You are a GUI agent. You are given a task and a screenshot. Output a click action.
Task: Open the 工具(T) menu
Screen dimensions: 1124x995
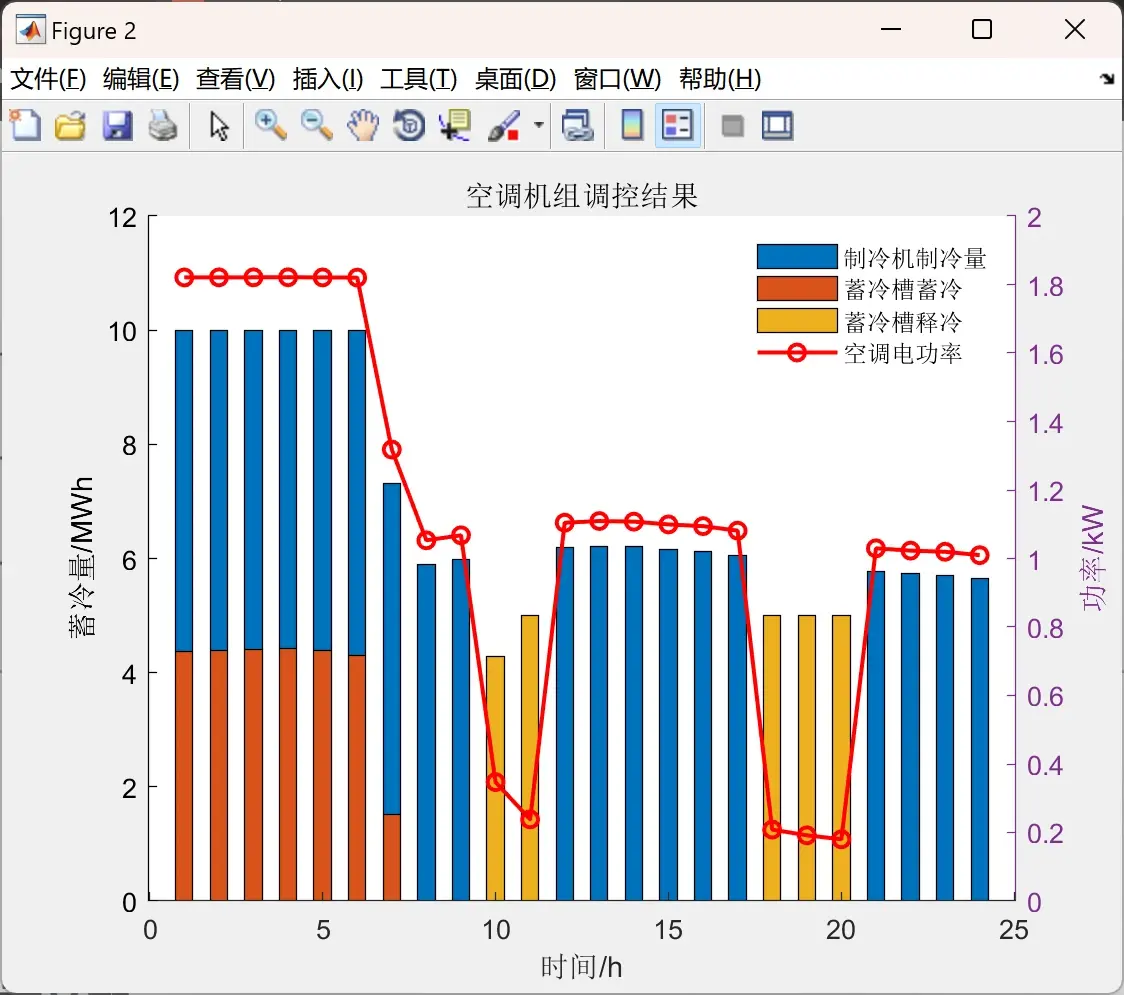[419, 79]
